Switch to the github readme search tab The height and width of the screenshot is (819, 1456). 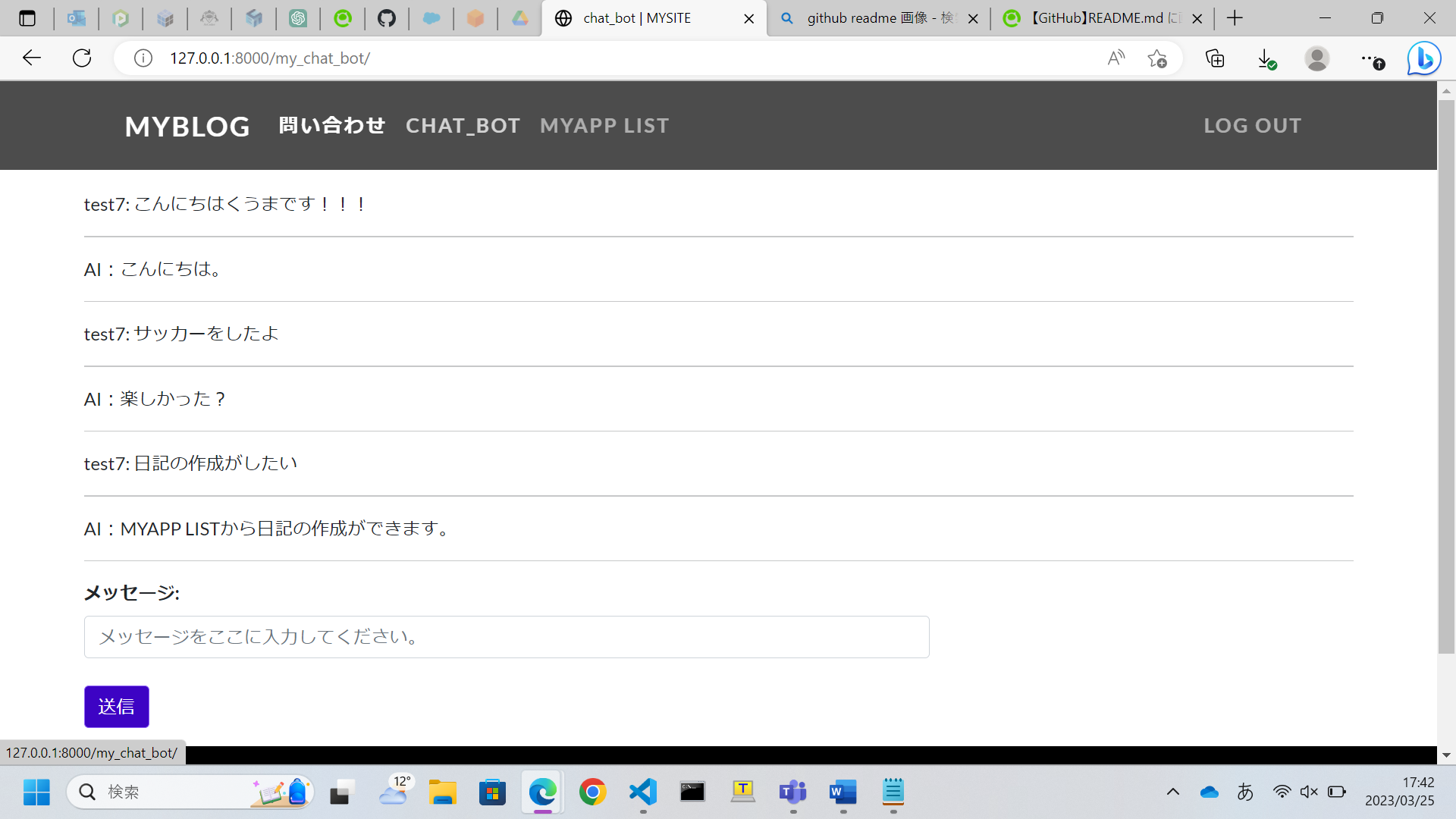tap(872, 18)
